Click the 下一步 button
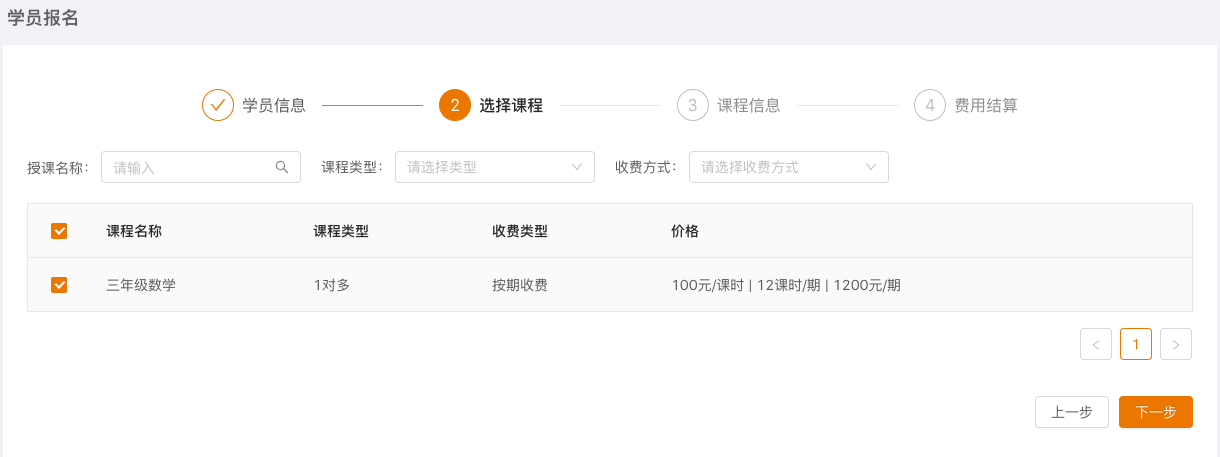The width and height of the screenshot is (1220, 457). [1155, 412]
